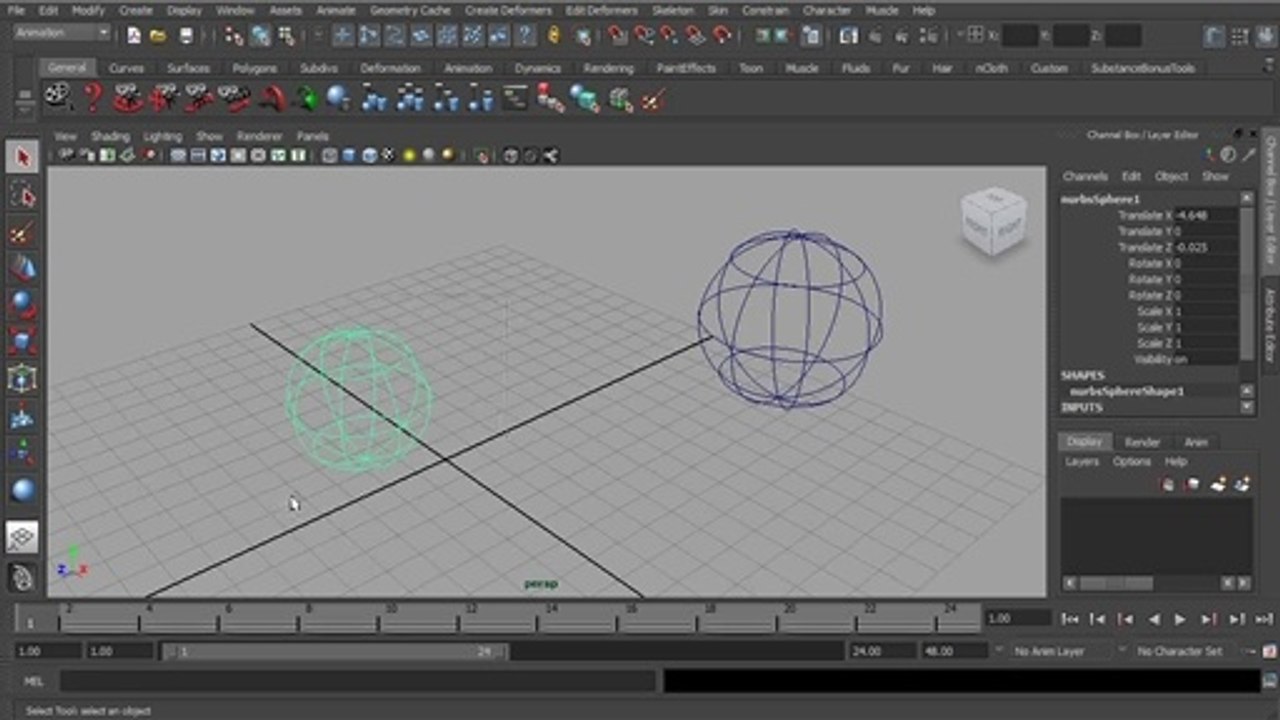Viewport: 1280px width, 720px height.
Task: Open the Layers menu in Layer Editor
Action: 1082,462
